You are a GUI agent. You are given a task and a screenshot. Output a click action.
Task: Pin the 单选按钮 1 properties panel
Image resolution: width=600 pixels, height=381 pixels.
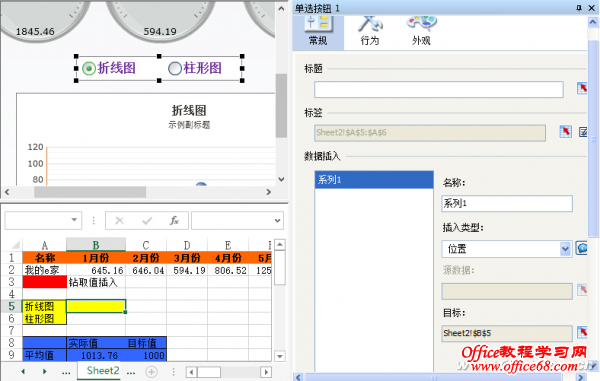579,8
